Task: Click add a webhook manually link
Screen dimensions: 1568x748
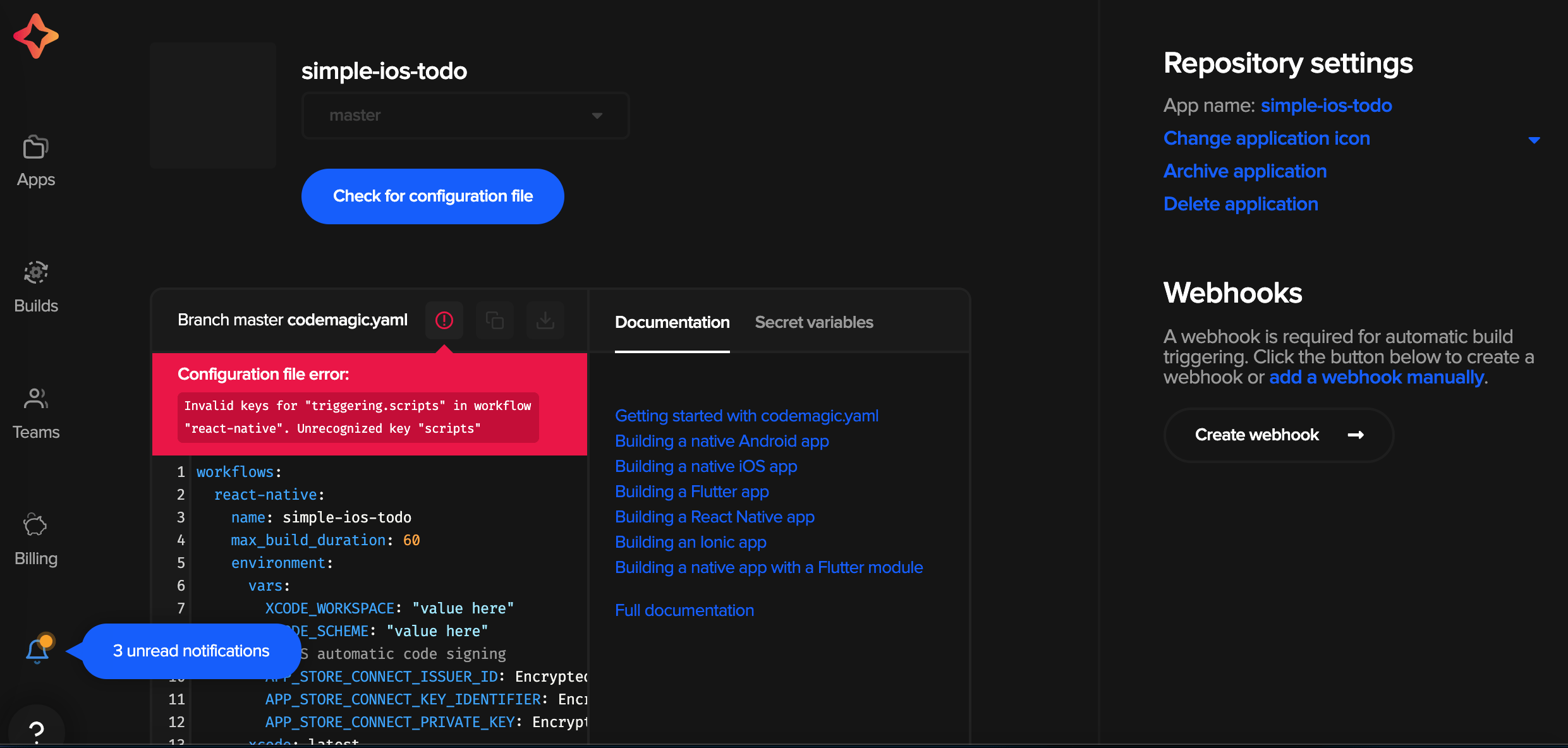Action: click(x=1377, y=377)
